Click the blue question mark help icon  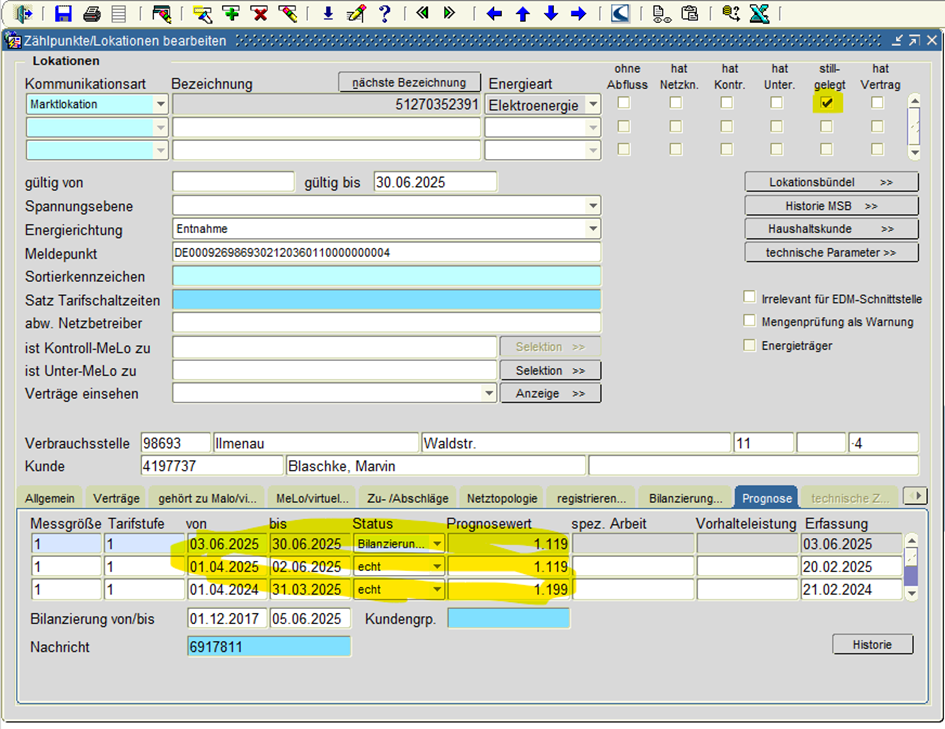(x=384, y=13)
